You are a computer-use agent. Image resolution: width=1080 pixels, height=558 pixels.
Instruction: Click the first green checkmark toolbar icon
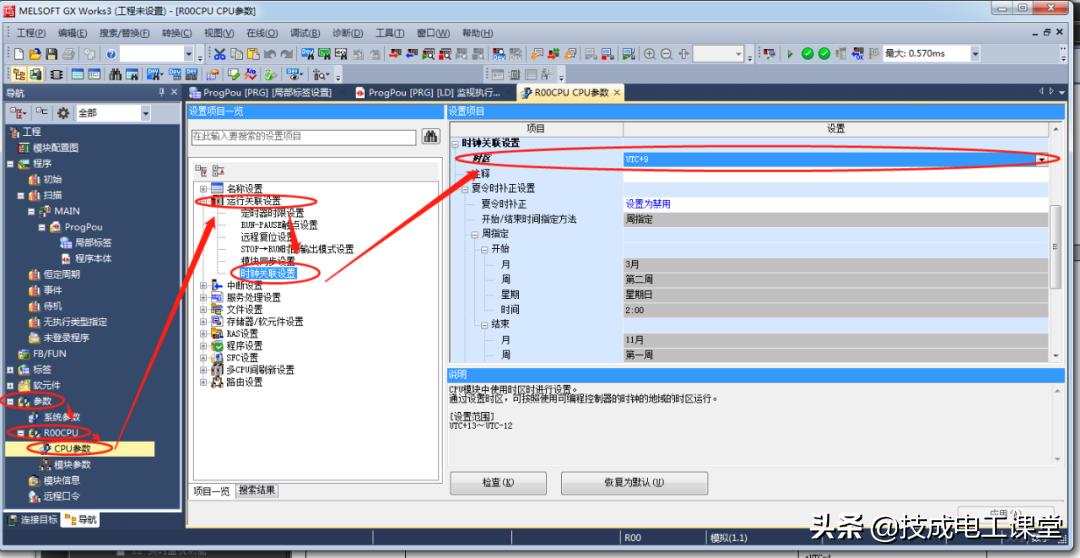pos(807,54)
